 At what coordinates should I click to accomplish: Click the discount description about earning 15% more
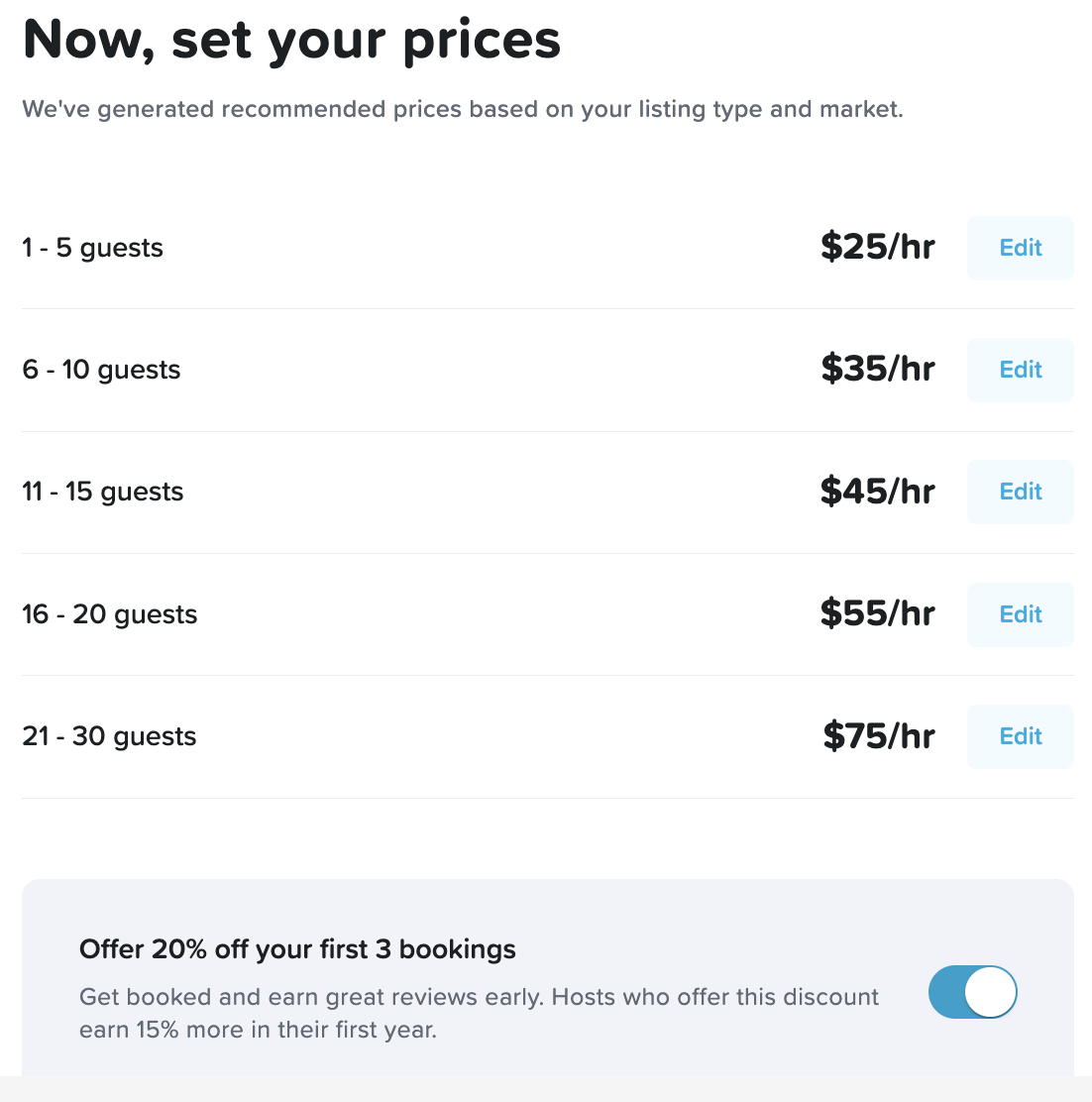point(479,1013)
